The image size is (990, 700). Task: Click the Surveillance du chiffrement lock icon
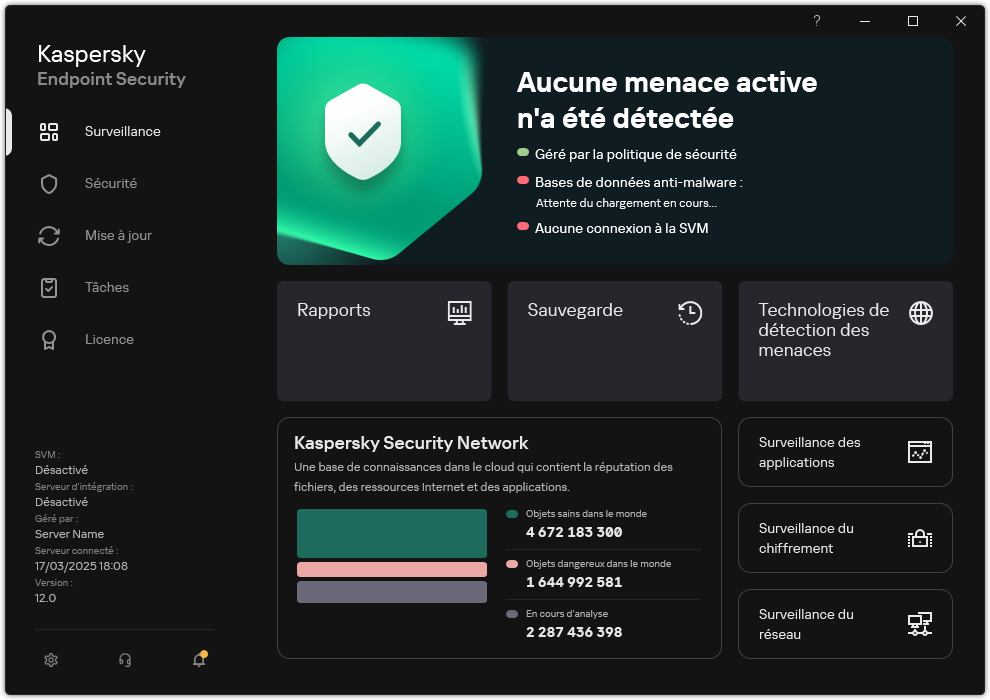pos(919,538)
